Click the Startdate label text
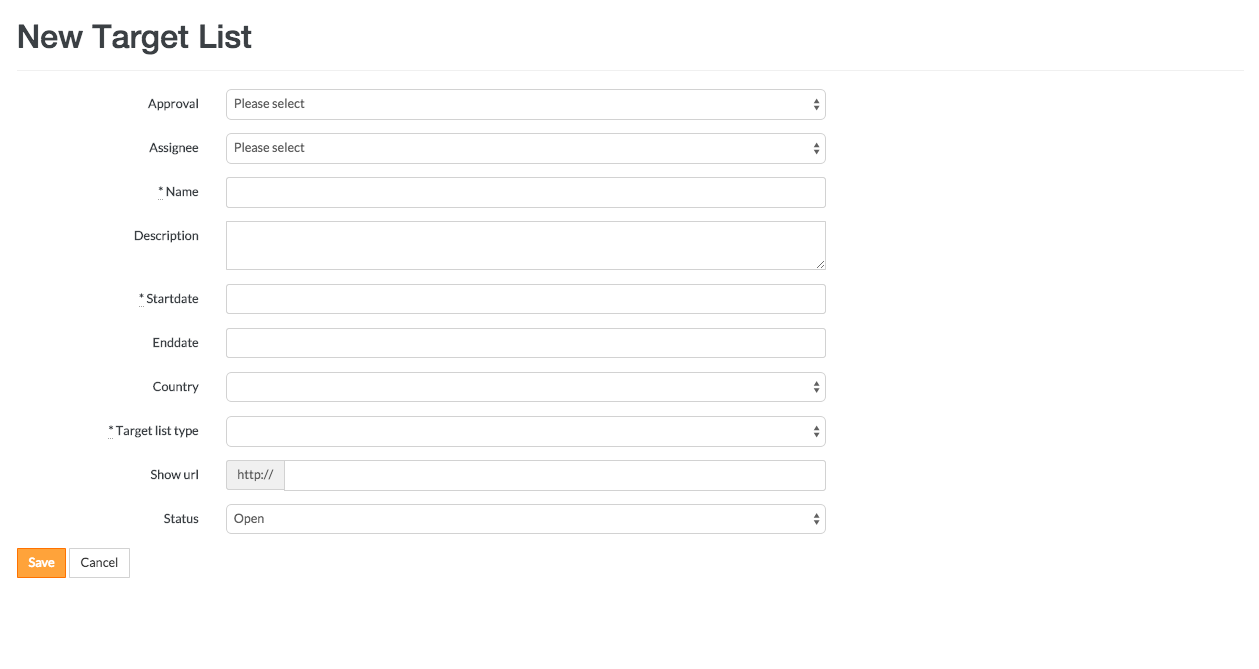The image size is (1259, 669). (x=172, y=299)
